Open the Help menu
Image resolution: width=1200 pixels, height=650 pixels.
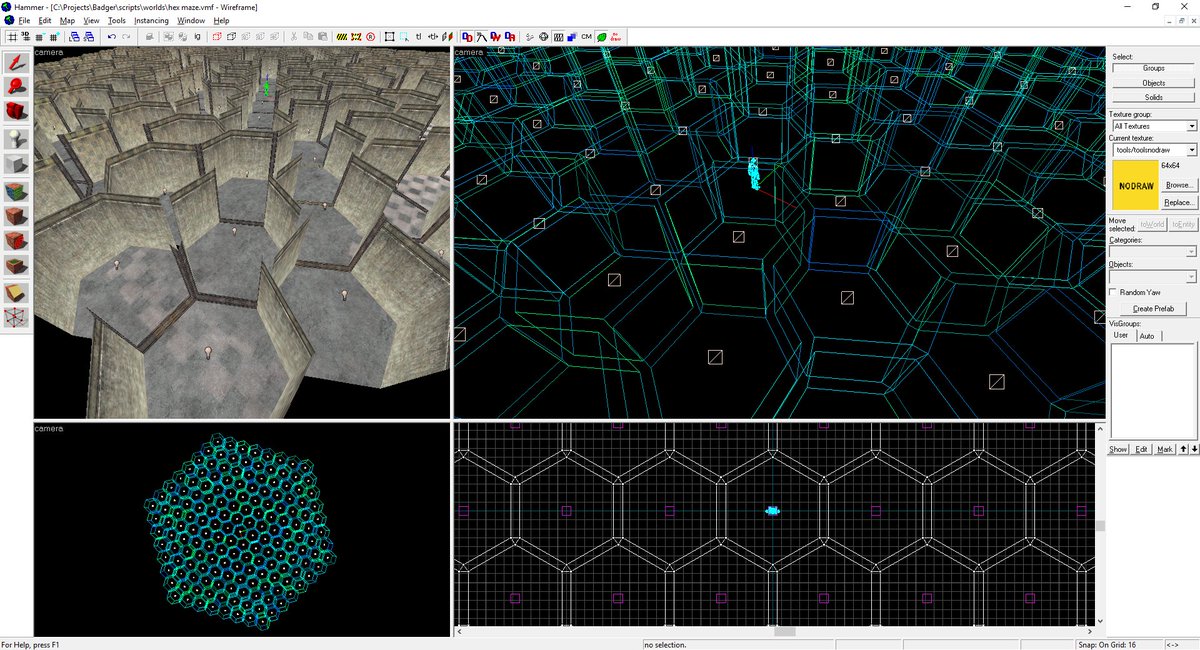(221, 20)
